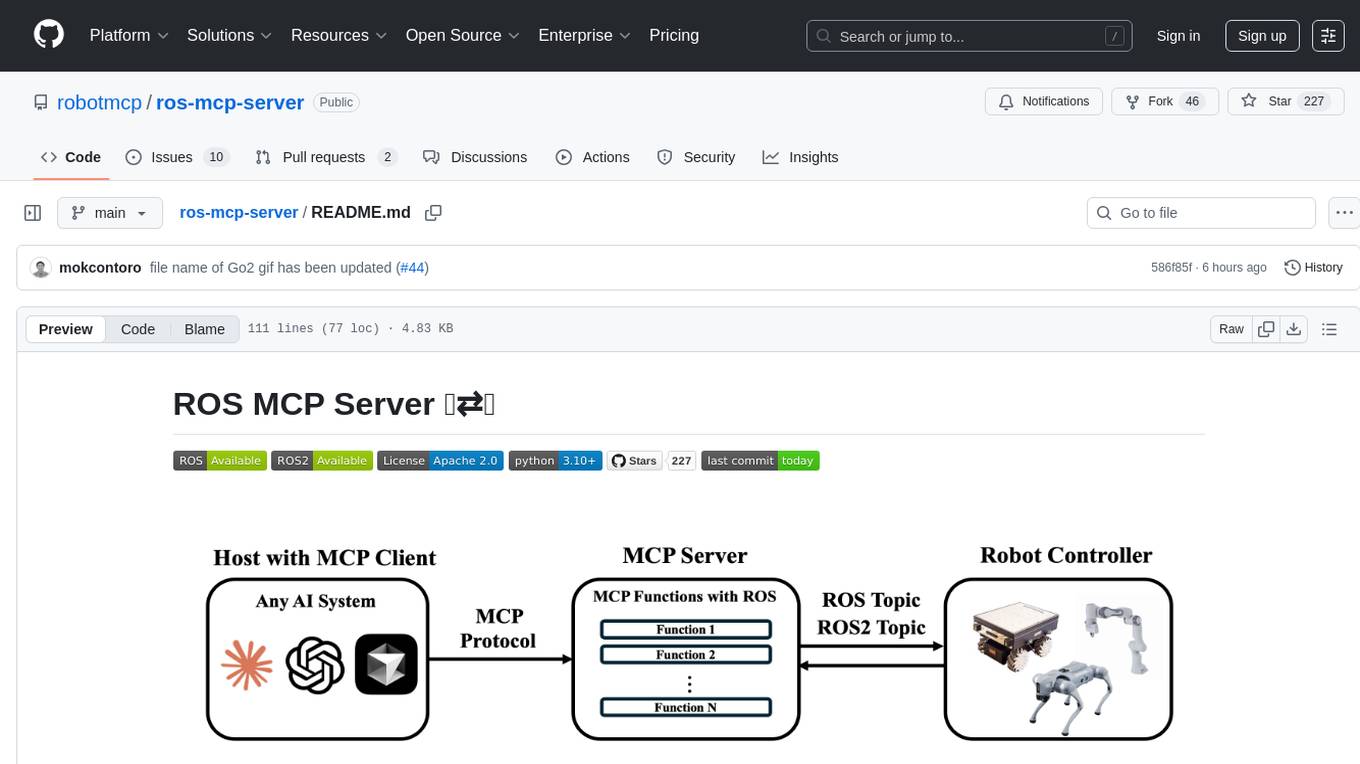Screen dimensions: 1360x764
Task: Open the ros-mcp-server breadcrumb folder link
Action: coord(239,212)
